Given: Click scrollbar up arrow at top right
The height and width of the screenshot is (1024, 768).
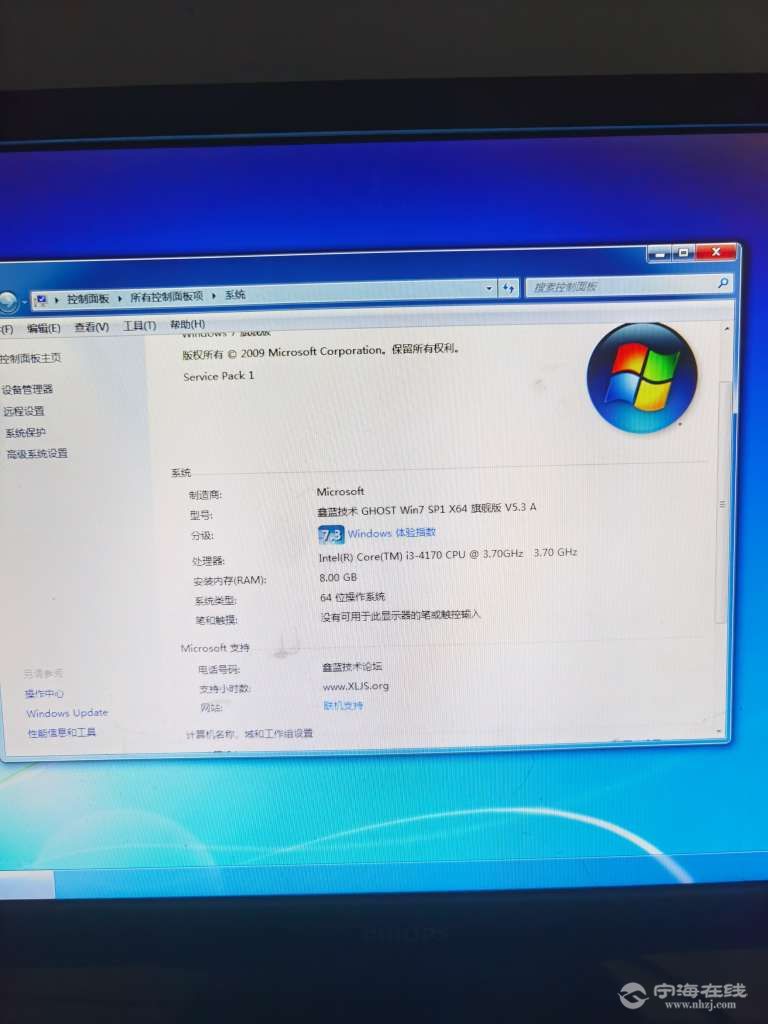Looking at the screenshot, I should tap(727, 329).
